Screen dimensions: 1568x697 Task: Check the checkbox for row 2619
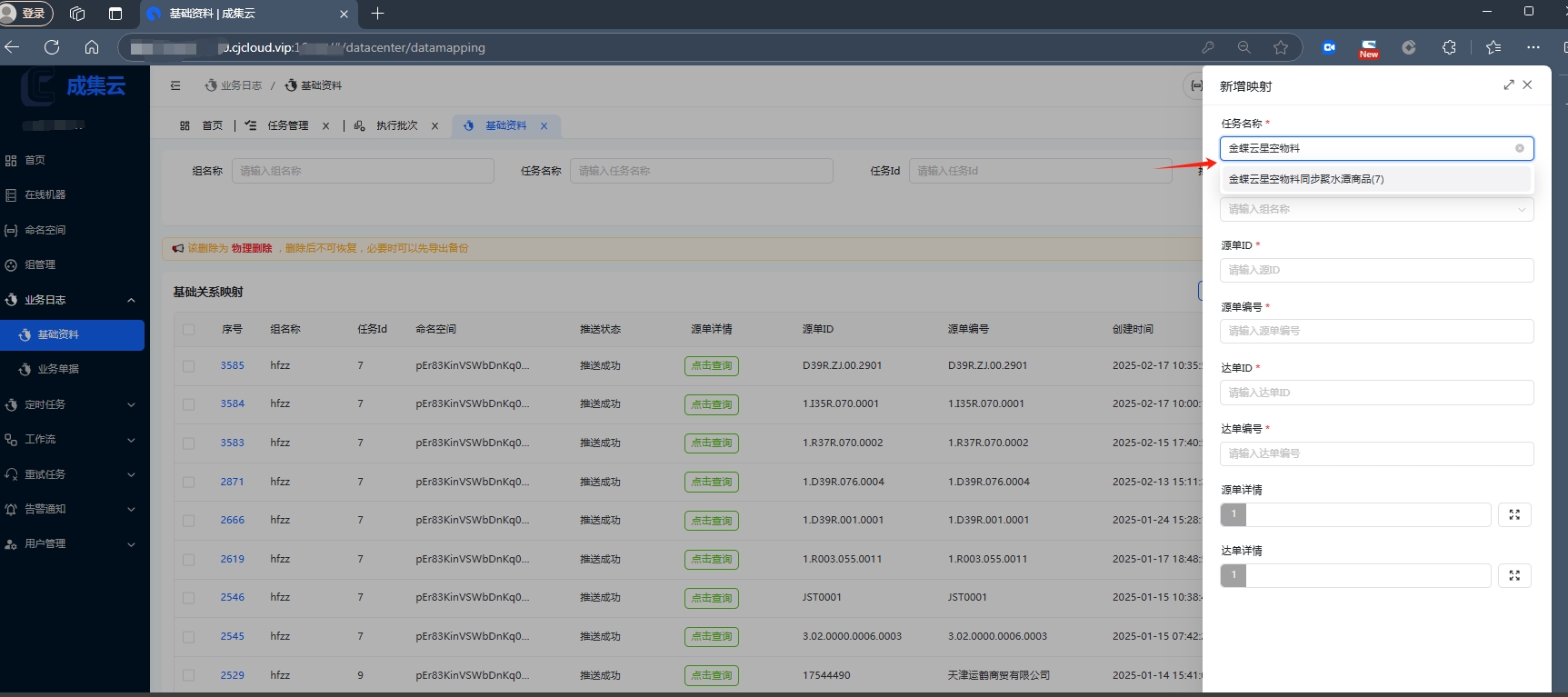188,559
